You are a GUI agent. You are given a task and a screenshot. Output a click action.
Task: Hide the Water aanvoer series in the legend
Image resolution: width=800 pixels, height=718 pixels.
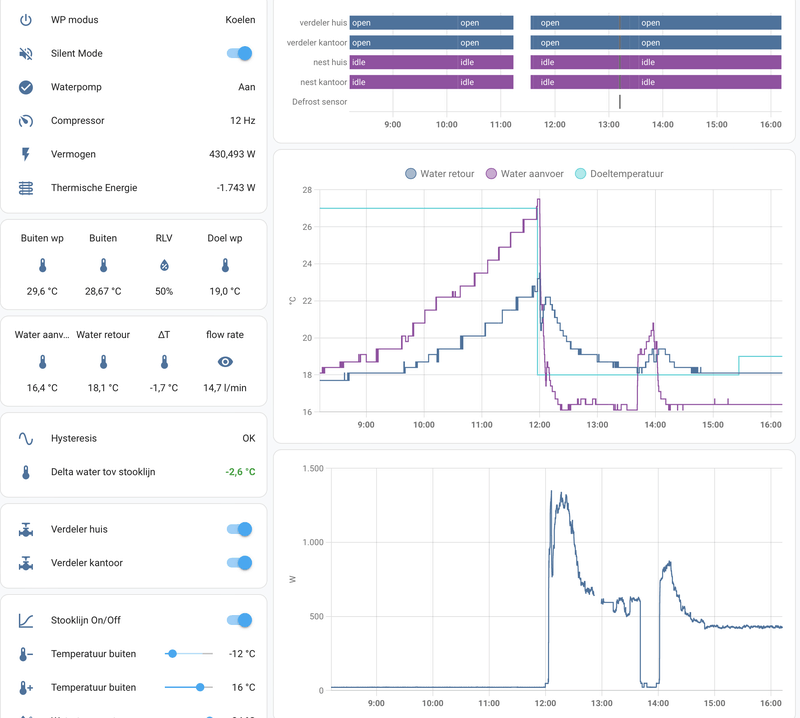pyautogui.click(x=525, y=174)
